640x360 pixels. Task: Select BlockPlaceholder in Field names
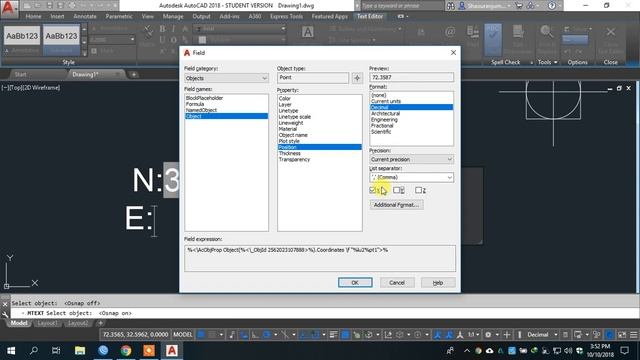coord(204,98)
